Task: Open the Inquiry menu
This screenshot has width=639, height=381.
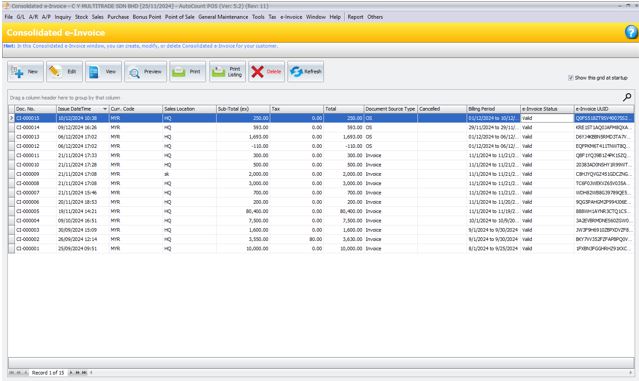Action: [63, 17]
